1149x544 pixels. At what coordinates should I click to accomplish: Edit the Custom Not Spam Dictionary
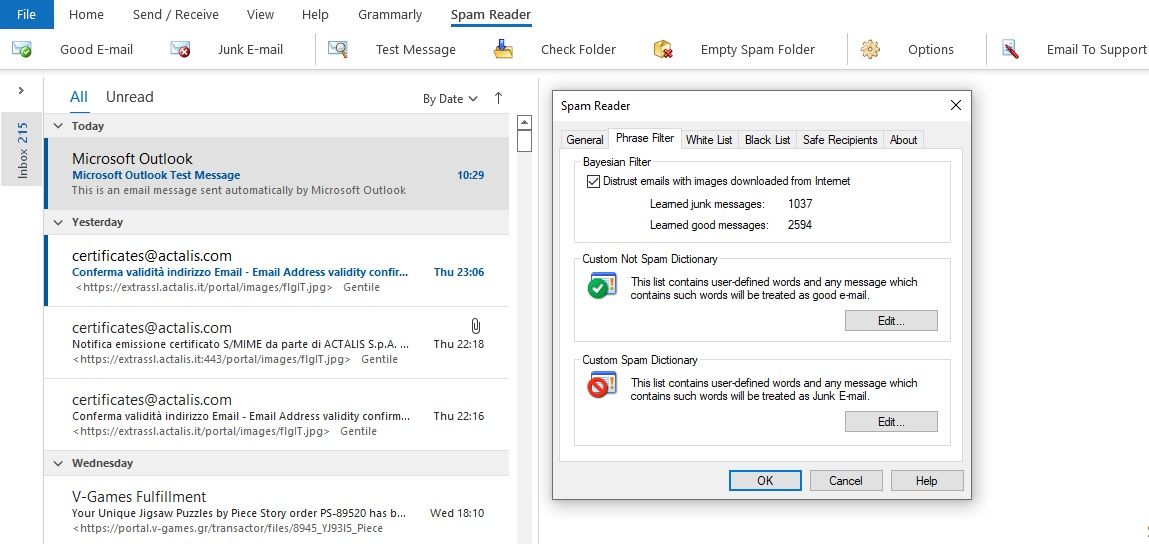pos(891,321)
